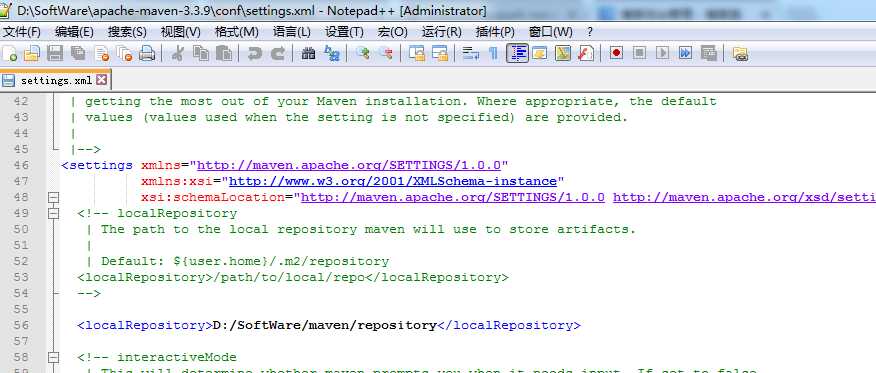
Task: Open the 视图(V) menu
Action: pos(180,32)
